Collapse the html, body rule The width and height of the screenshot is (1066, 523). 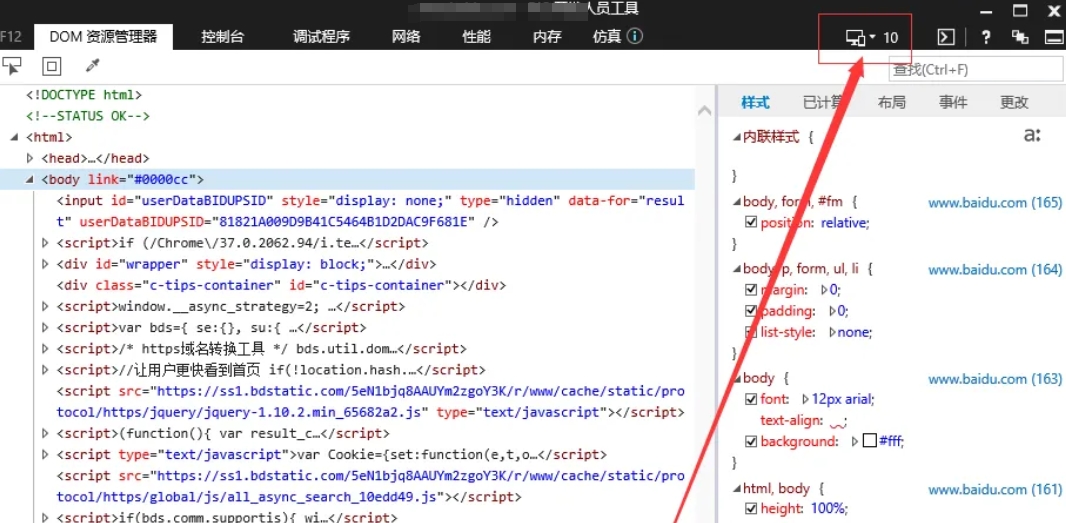click(x=736, y=488)
